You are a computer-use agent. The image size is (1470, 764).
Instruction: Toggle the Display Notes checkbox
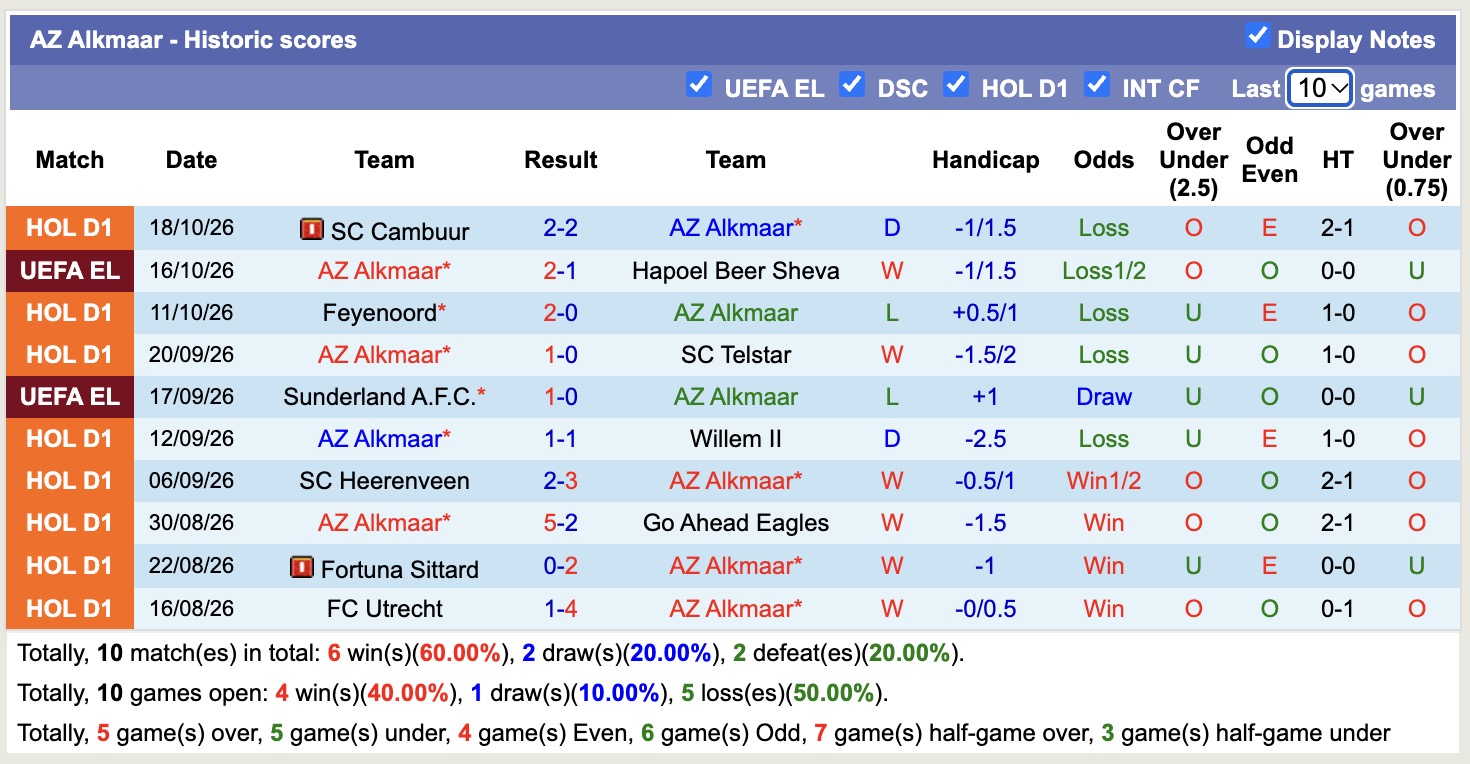pyautogui.click(x=1257, y=36)
